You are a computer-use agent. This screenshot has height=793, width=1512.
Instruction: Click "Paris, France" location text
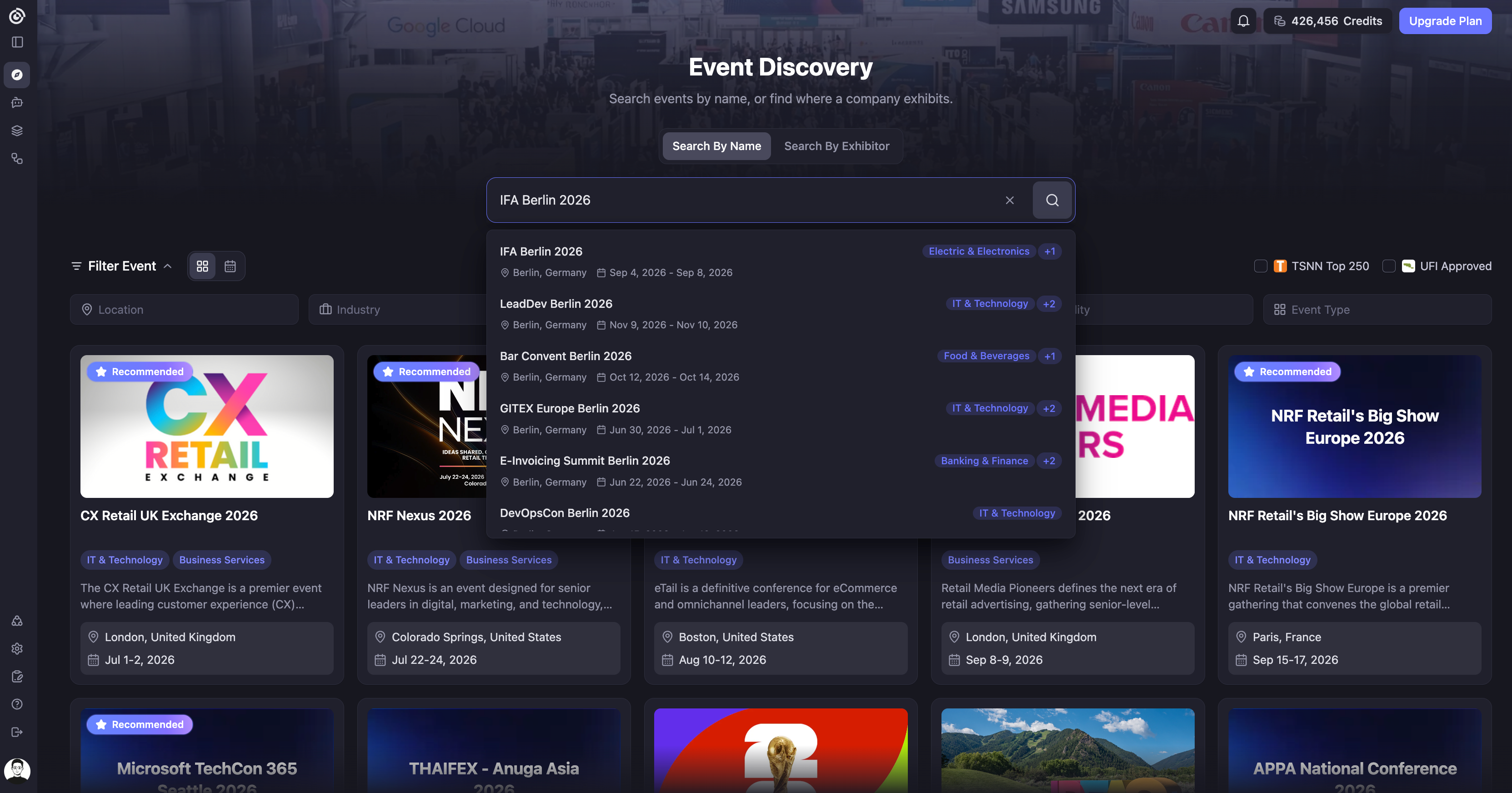pyautogui.click(x=1287, y=637)
